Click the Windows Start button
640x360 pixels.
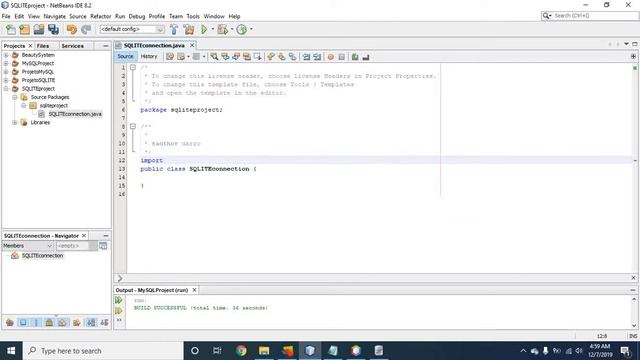click(11, 351)
